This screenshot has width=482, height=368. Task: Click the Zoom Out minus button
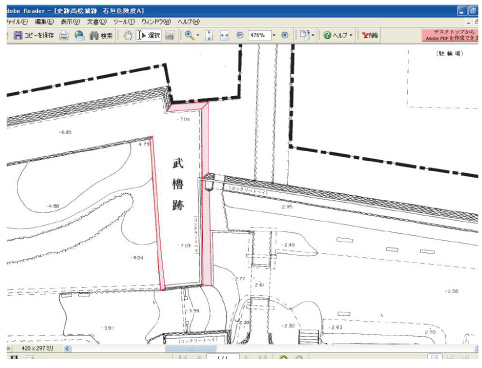[x=240, y=35]
